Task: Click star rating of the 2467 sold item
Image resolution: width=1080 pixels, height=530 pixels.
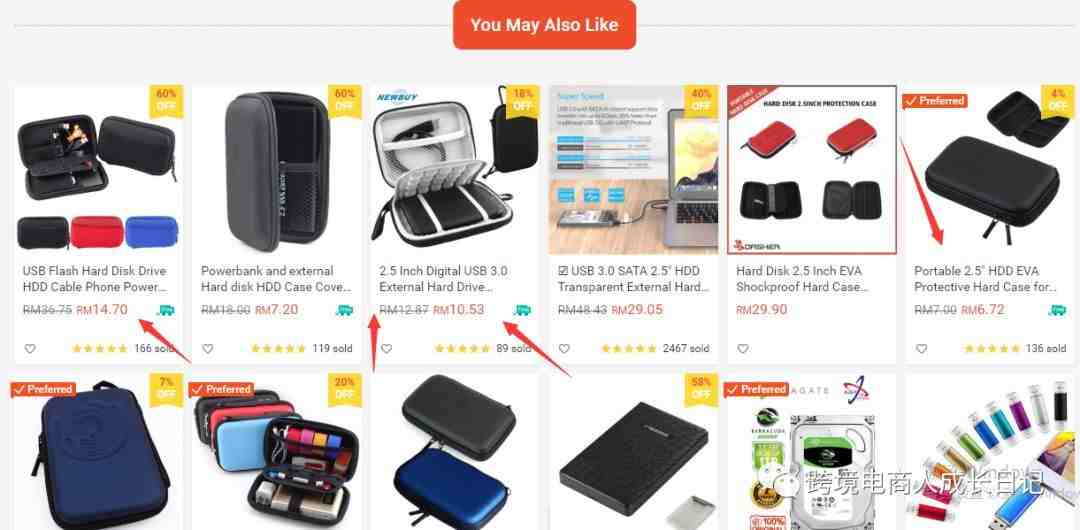Action: [629, 349]
